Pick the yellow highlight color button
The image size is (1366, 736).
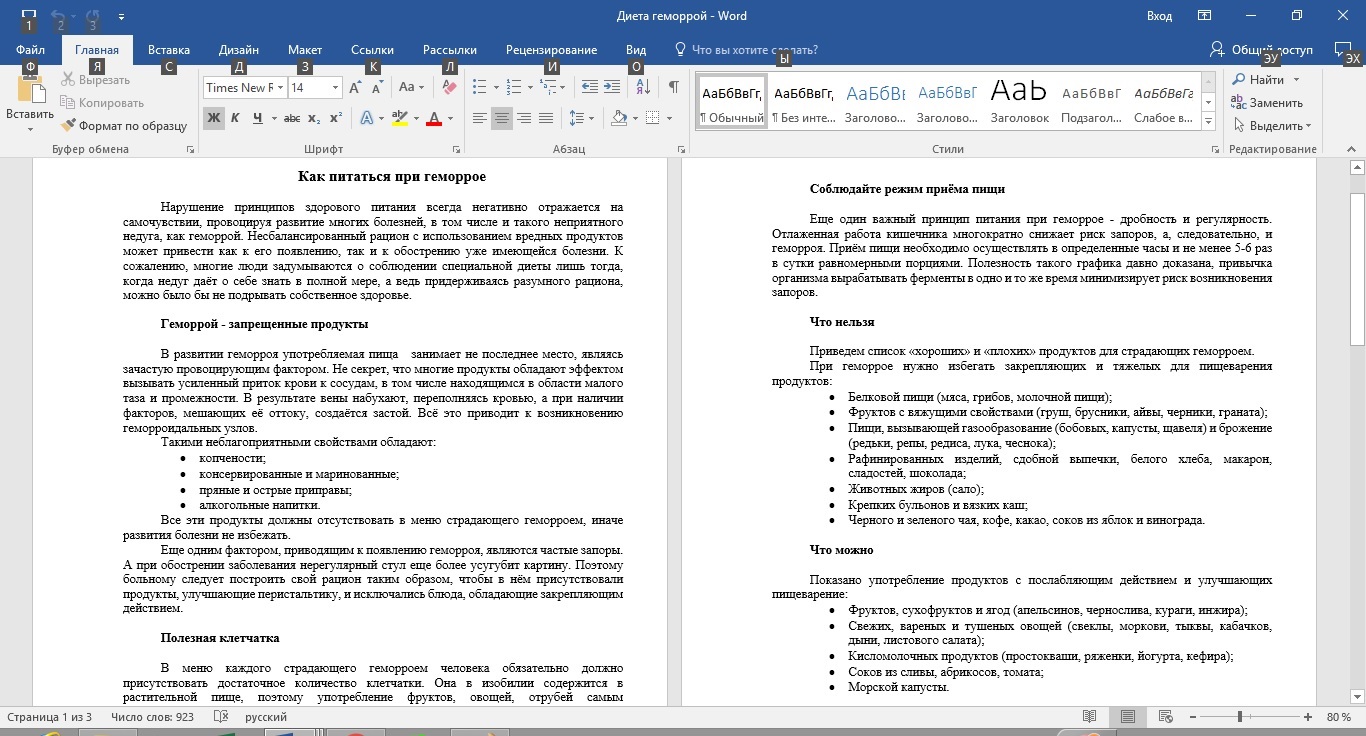[400, 118]
